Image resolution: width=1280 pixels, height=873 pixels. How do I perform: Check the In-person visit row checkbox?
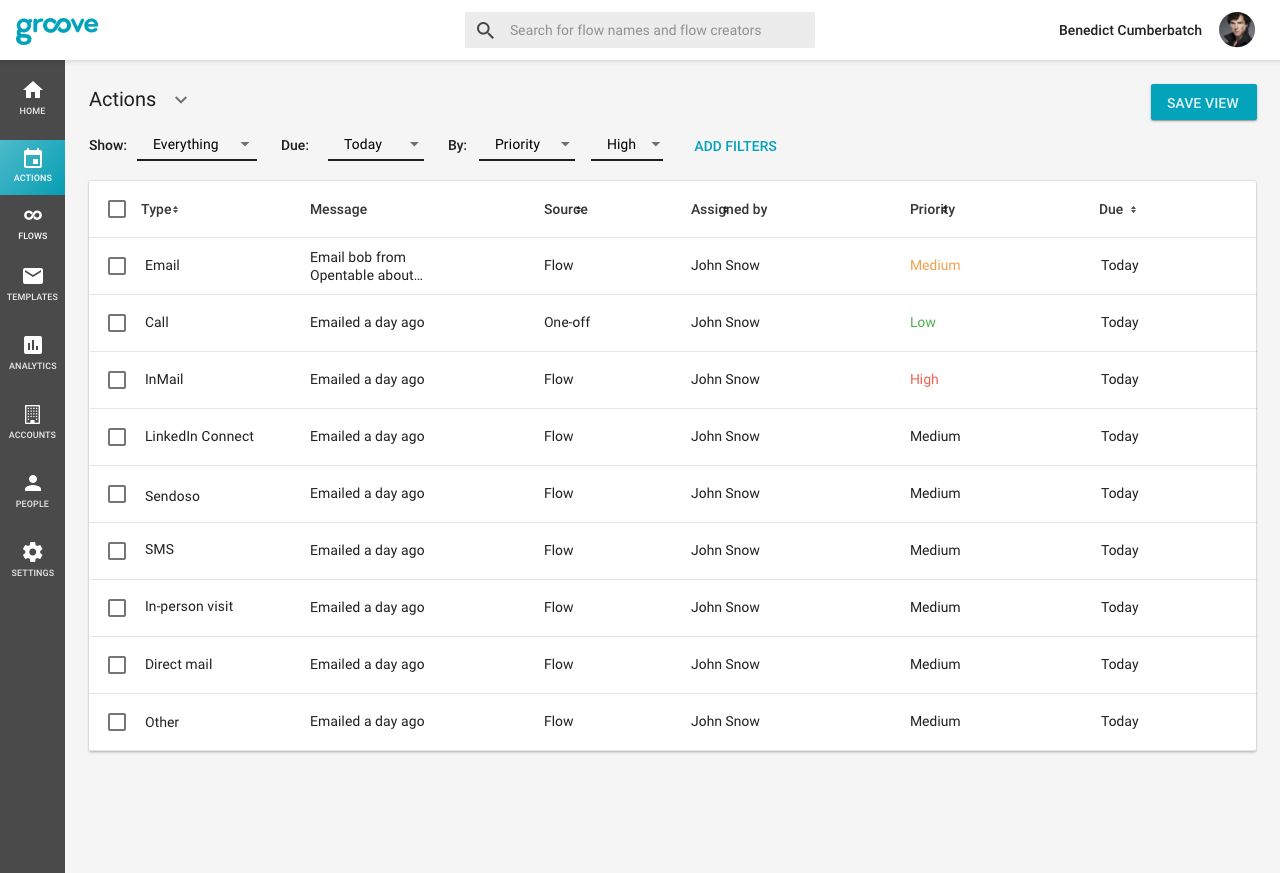(x=117, y=608)
